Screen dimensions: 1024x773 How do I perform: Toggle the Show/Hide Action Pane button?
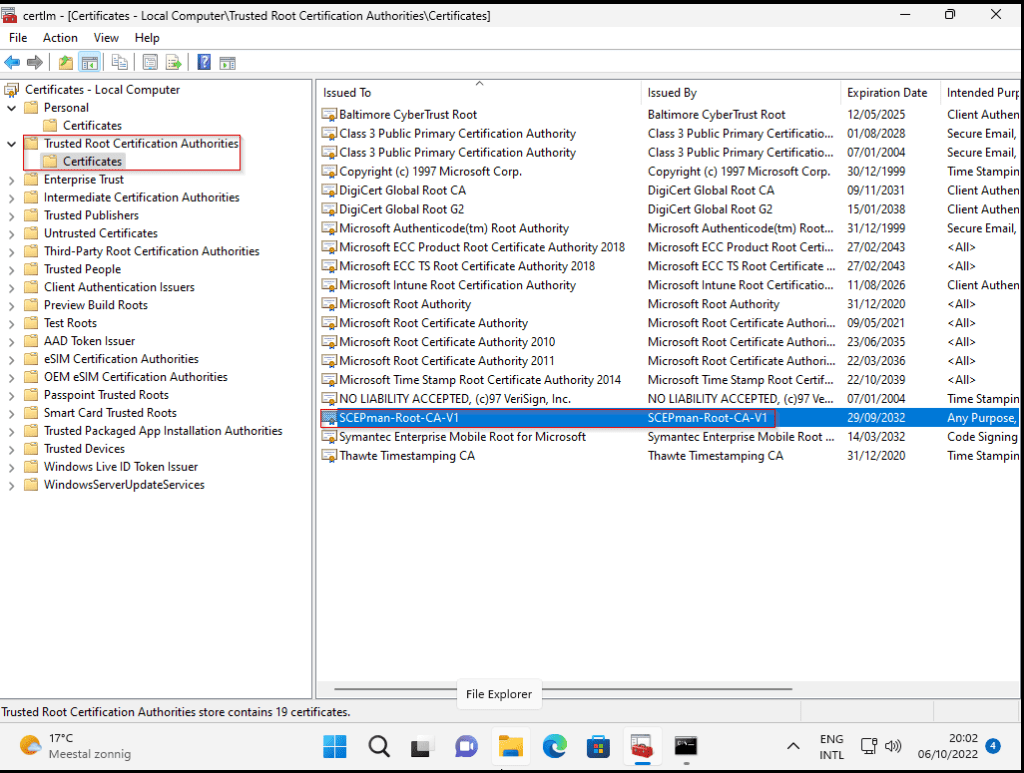coord(227,62)
